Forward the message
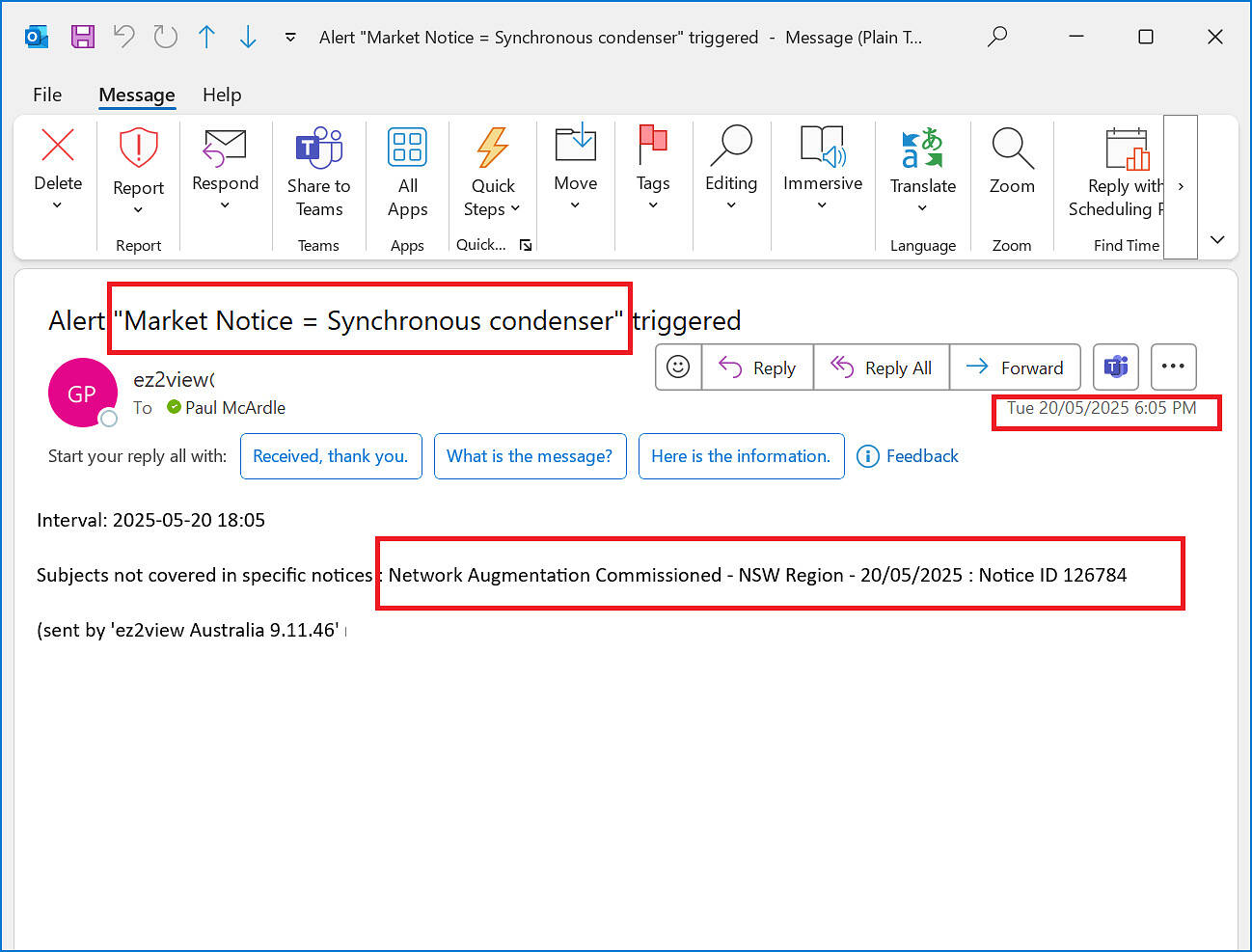This screenshot has height=952, width=1252. [x=1015, y=367]
